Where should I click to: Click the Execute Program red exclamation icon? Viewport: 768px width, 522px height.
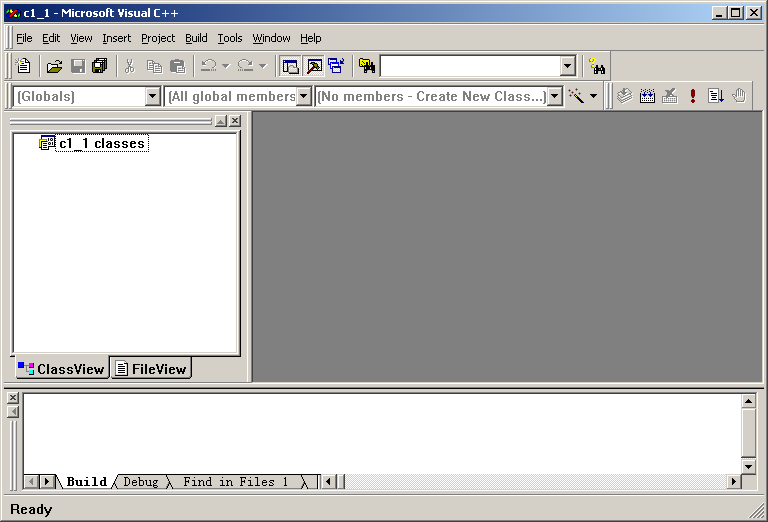693,95
